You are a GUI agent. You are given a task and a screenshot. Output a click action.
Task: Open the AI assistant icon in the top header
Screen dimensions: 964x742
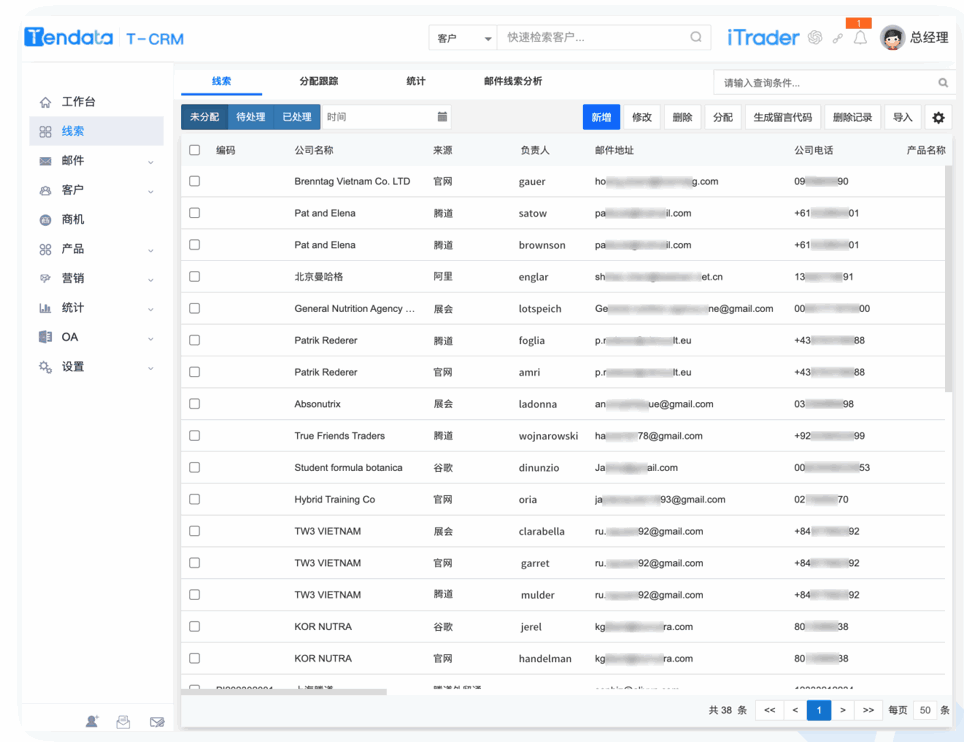tap(815, 38)
